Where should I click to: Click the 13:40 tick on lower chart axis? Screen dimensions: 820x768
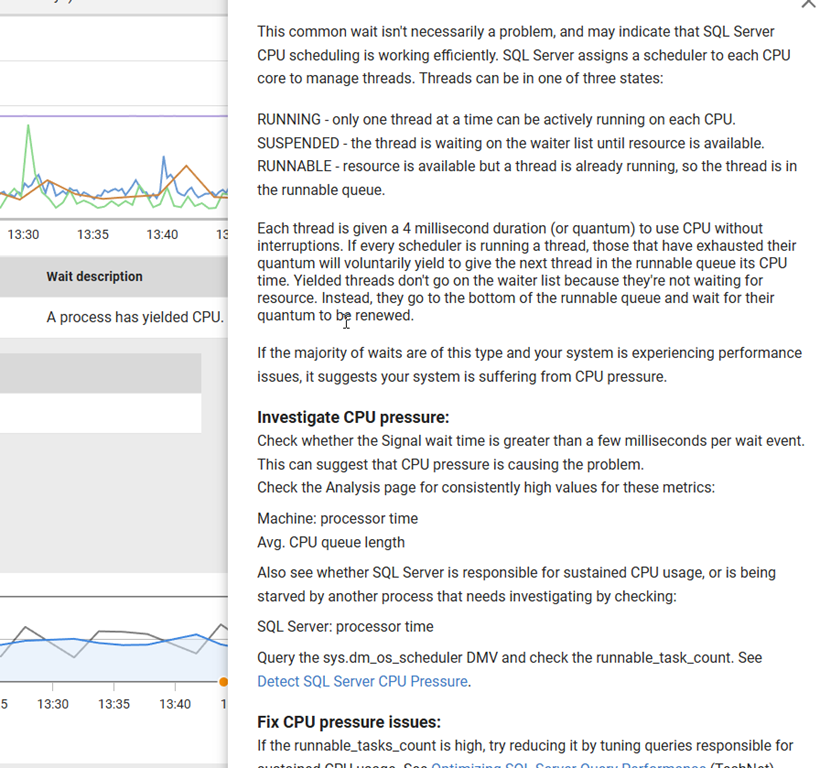pyautogui.click(x=175, y=704)
